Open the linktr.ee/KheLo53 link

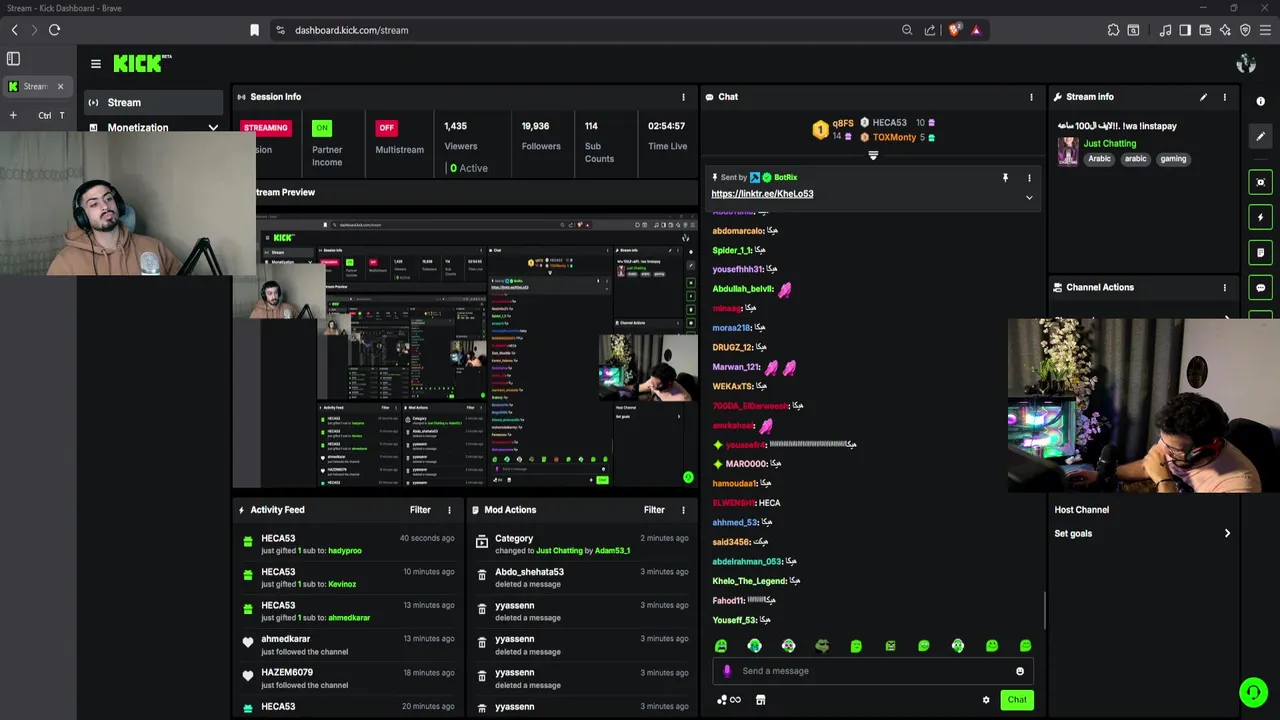click(x=762, y=194)
